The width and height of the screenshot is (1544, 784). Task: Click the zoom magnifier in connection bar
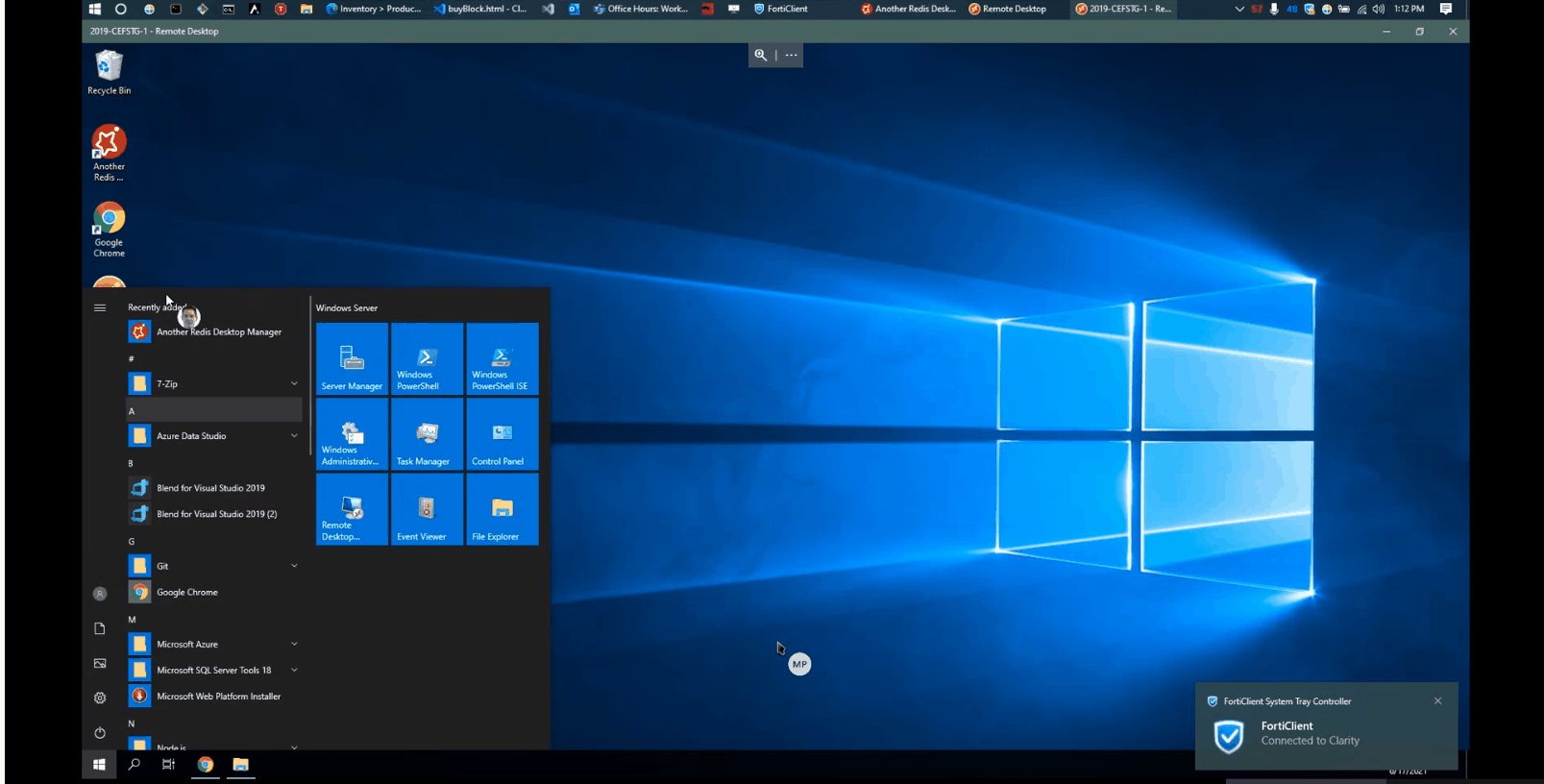(x=761, y=55)
